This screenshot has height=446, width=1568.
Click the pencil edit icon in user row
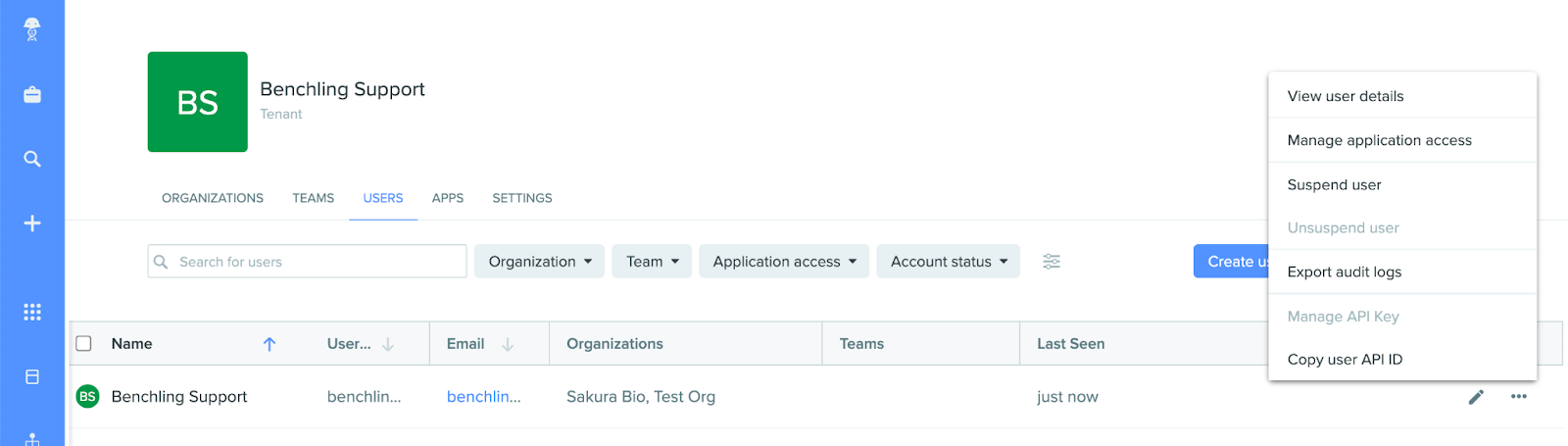click(x=1476, y=397)
